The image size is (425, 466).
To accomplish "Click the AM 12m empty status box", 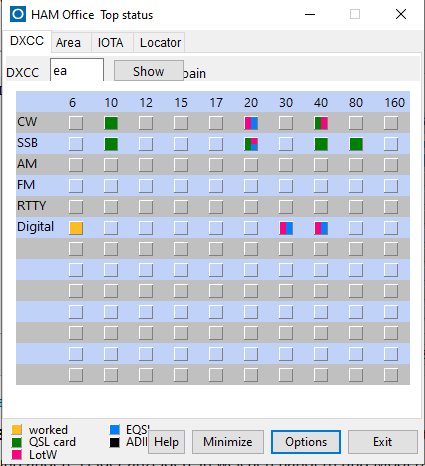I will [146, 165].
